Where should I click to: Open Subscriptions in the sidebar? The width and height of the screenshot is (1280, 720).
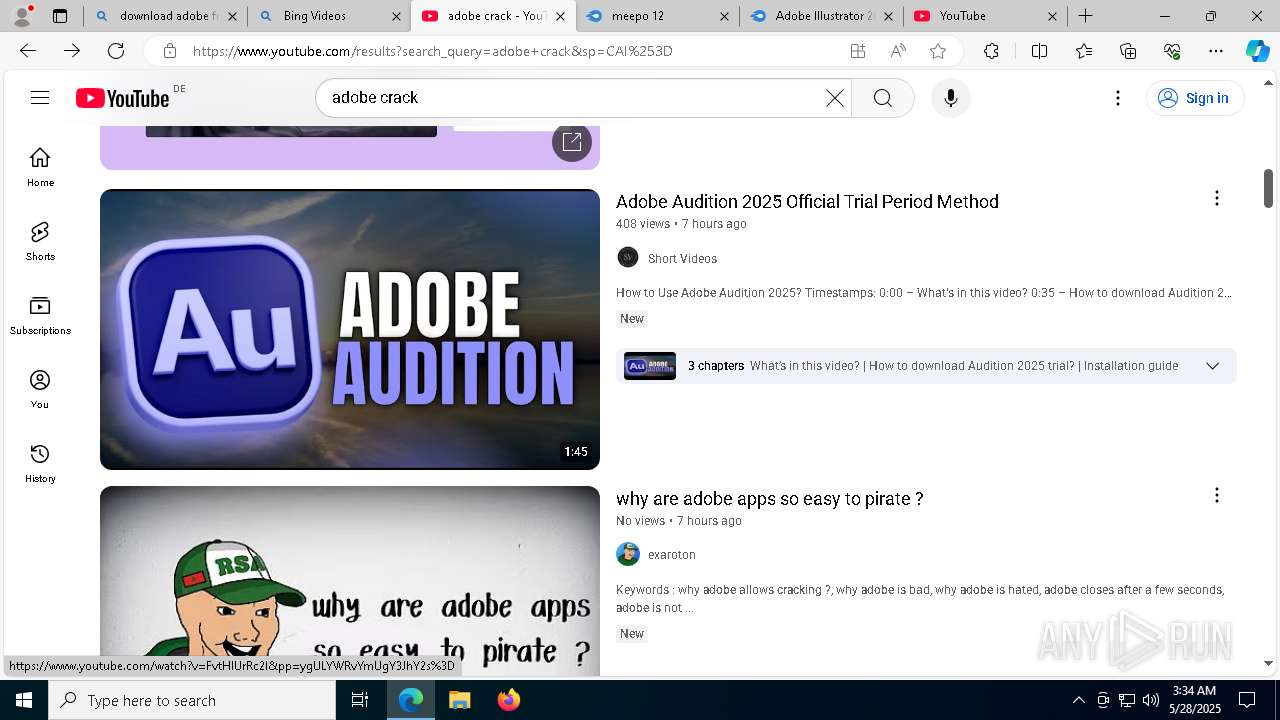40,315
